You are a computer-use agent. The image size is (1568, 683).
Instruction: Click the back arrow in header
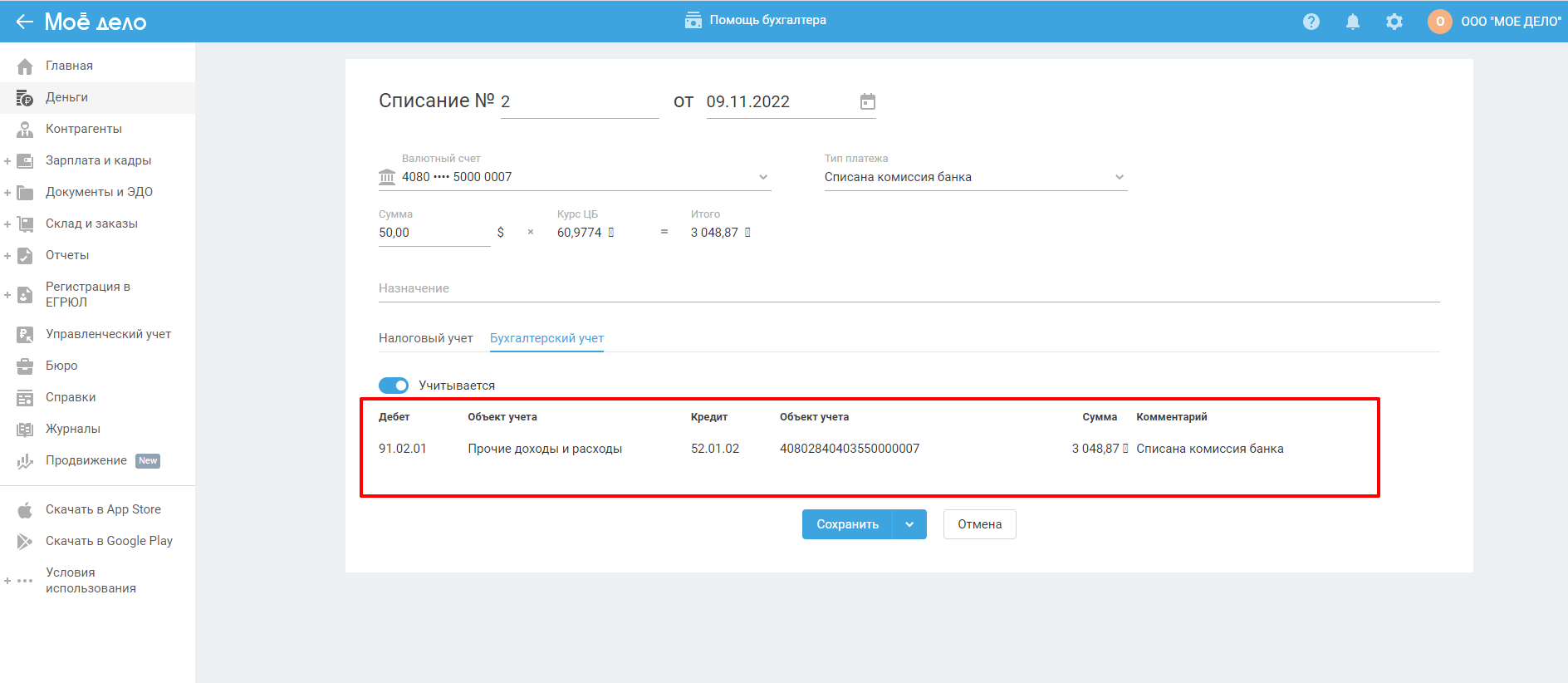(x=24, y=22)
